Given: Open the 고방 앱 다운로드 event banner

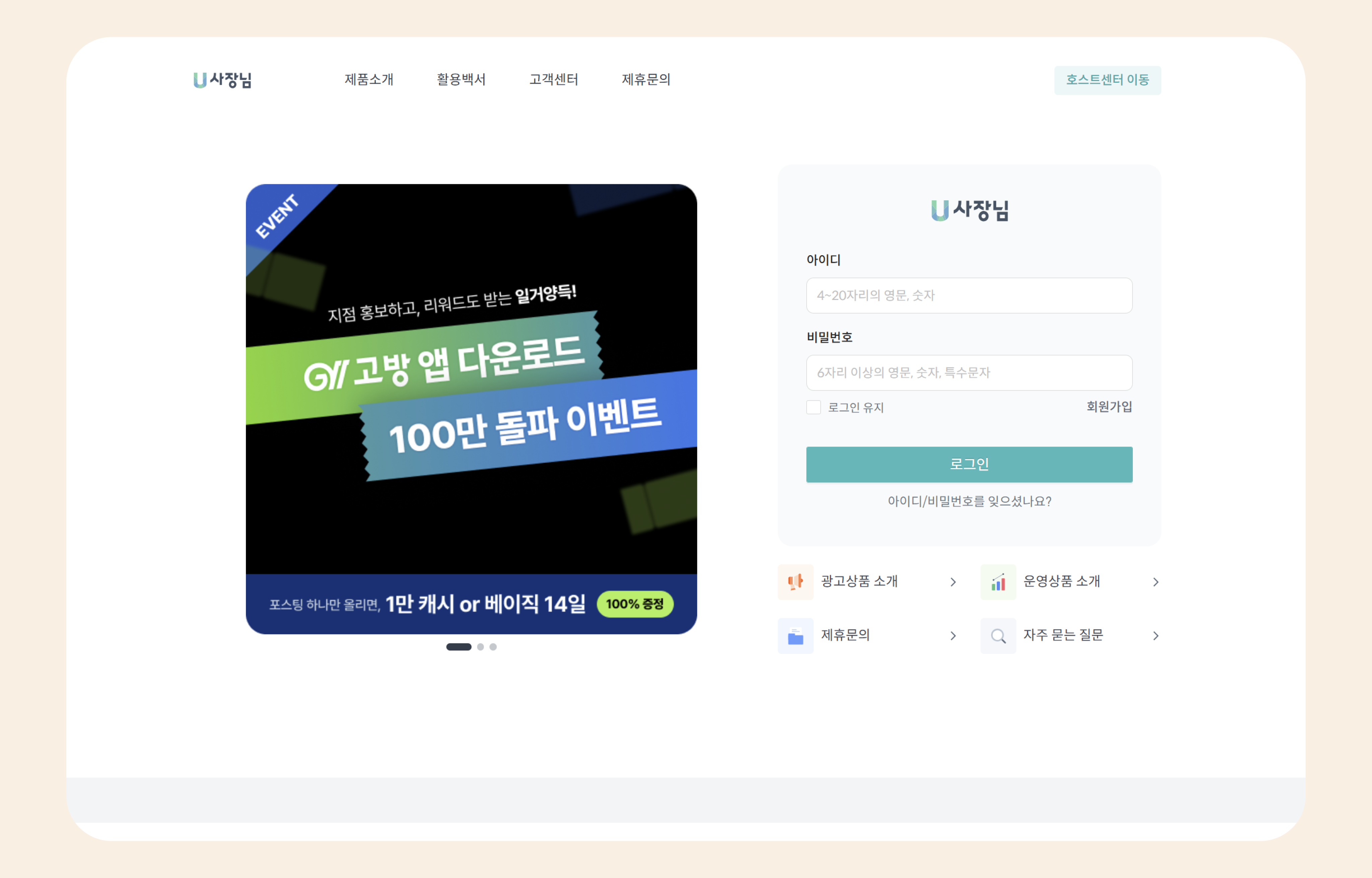Looking at the screenshot, I should pyautogui.click(x=471, y=408).
